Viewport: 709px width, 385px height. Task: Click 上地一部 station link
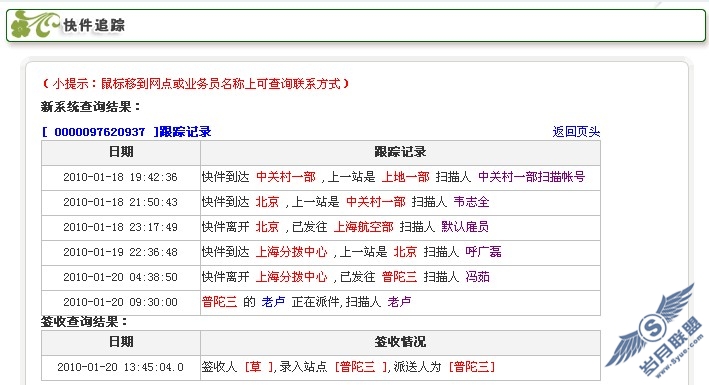click(406, 177)
